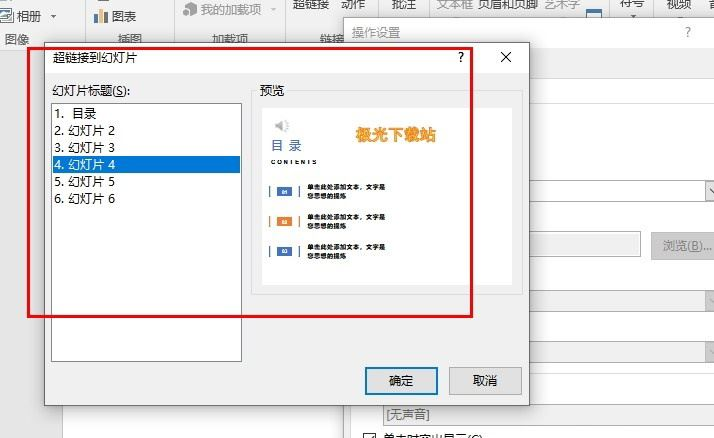Screen dimensions: 714x438
Task: Click the speaker icon in preview
Action: (281, 125)
